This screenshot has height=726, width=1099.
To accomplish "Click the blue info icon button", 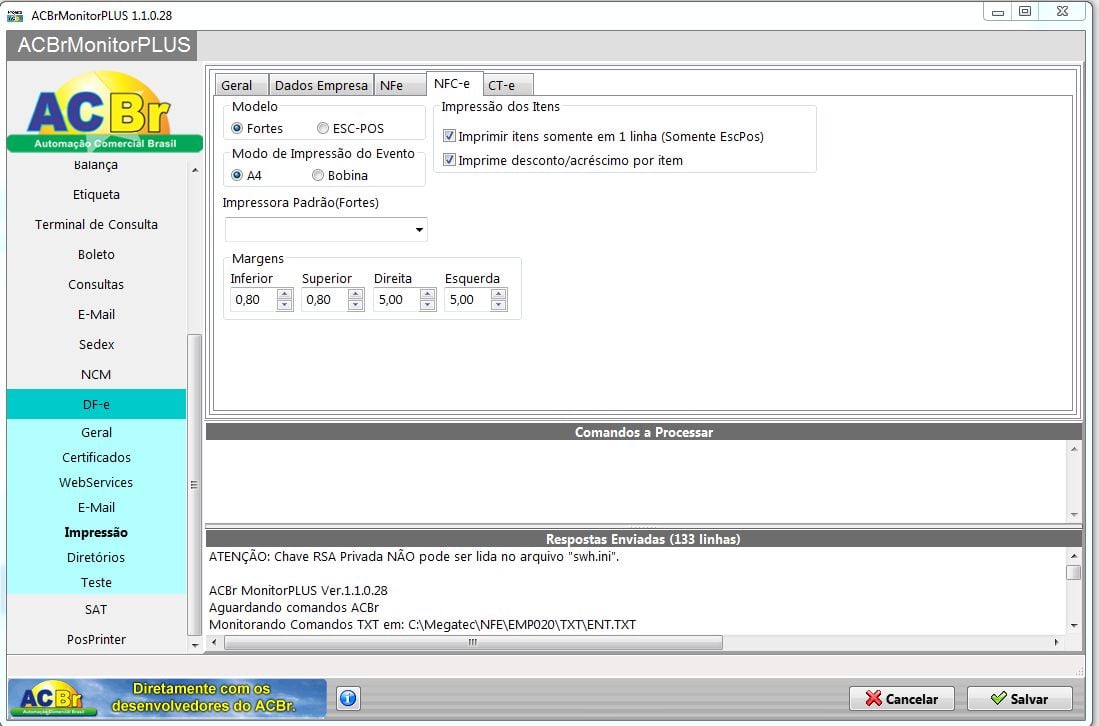I will pos(348,698).
